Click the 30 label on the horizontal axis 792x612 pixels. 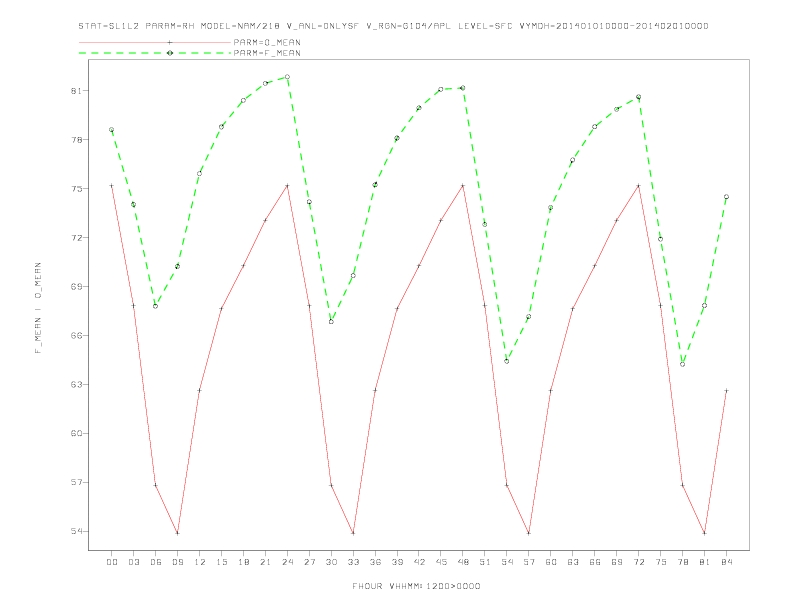331,562
